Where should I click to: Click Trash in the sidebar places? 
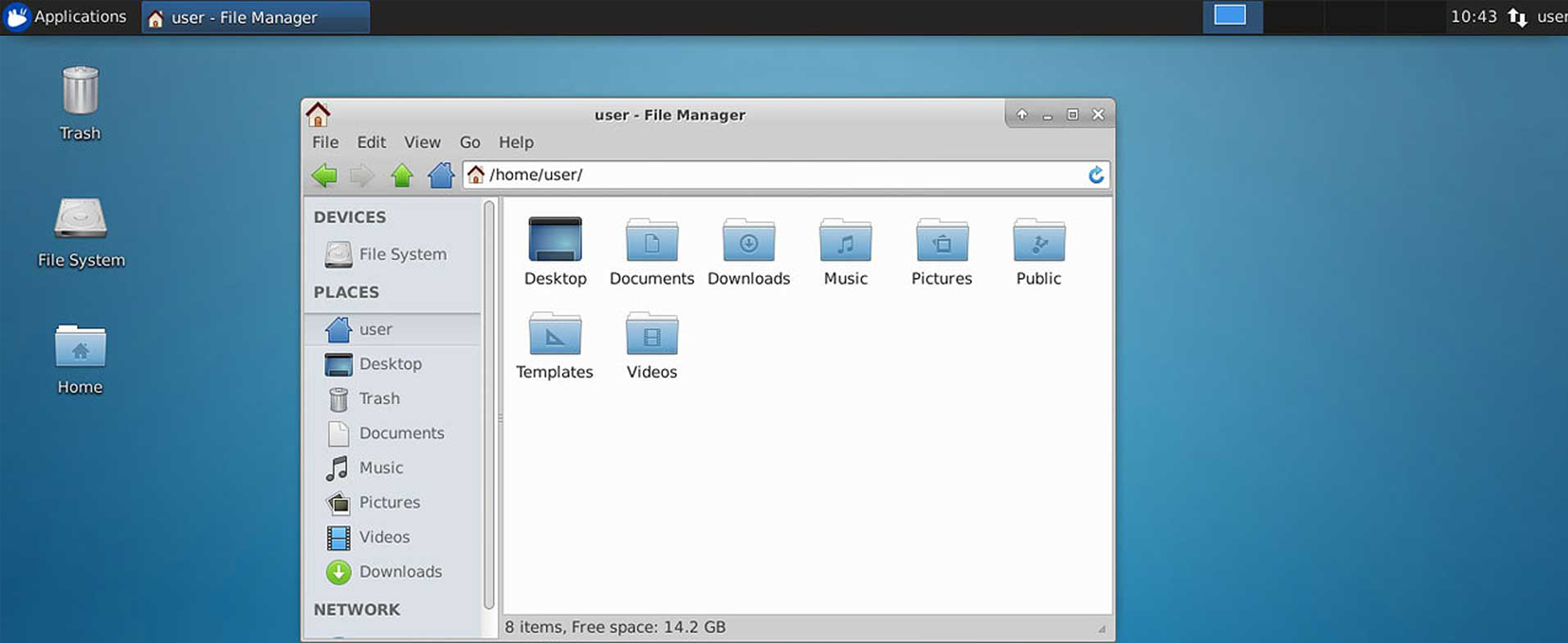coord(378,399)
